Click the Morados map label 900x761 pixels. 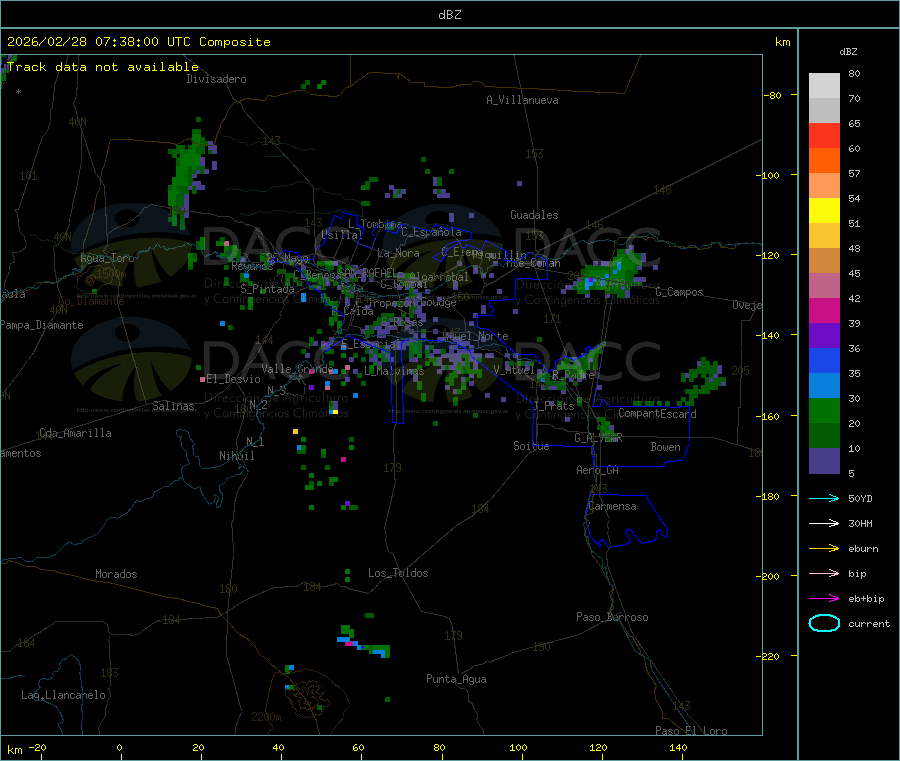116,574
